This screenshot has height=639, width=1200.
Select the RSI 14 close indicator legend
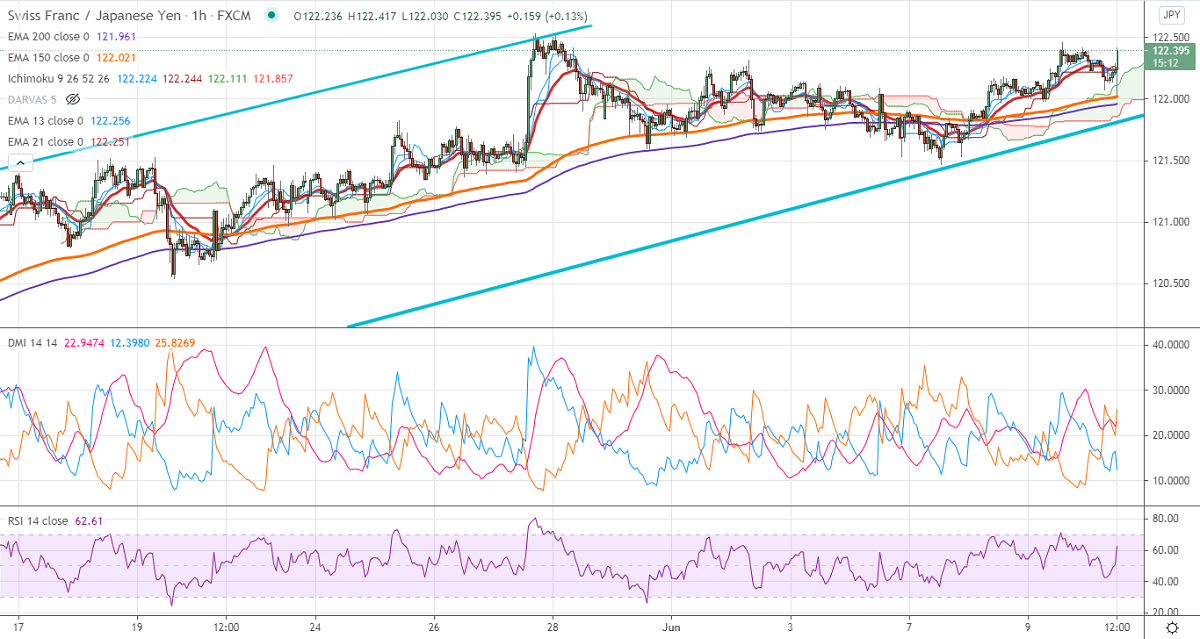(37, 521)
